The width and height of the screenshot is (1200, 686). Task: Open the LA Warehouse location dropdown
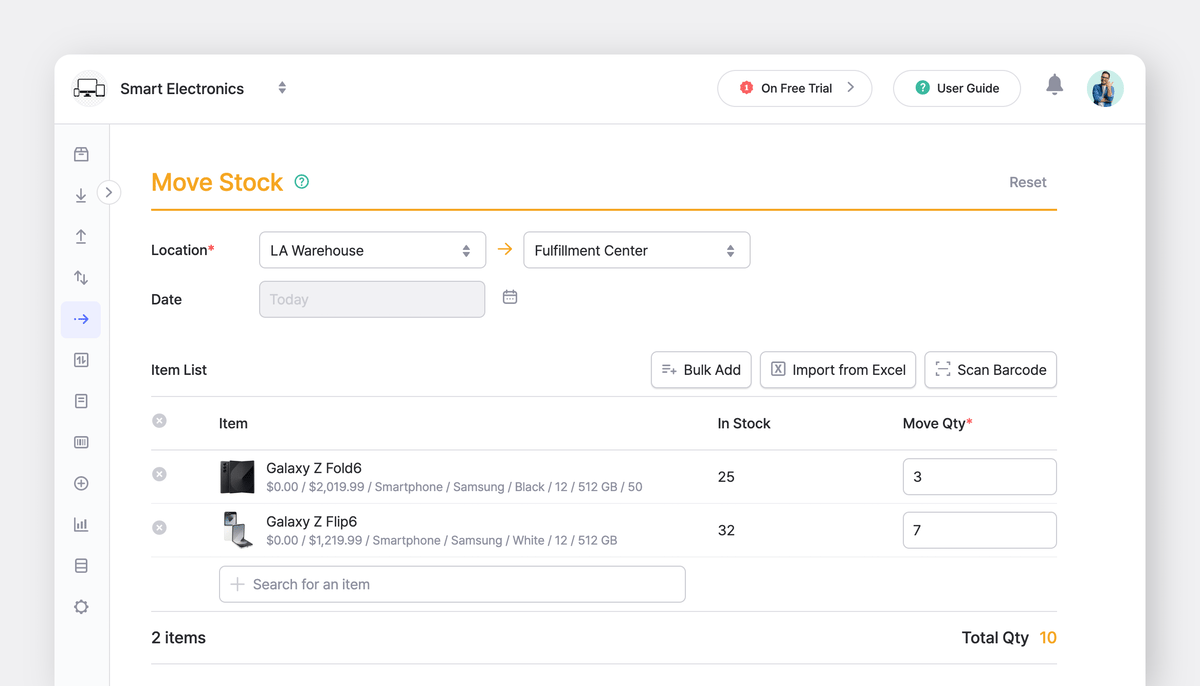coord(372,250)
